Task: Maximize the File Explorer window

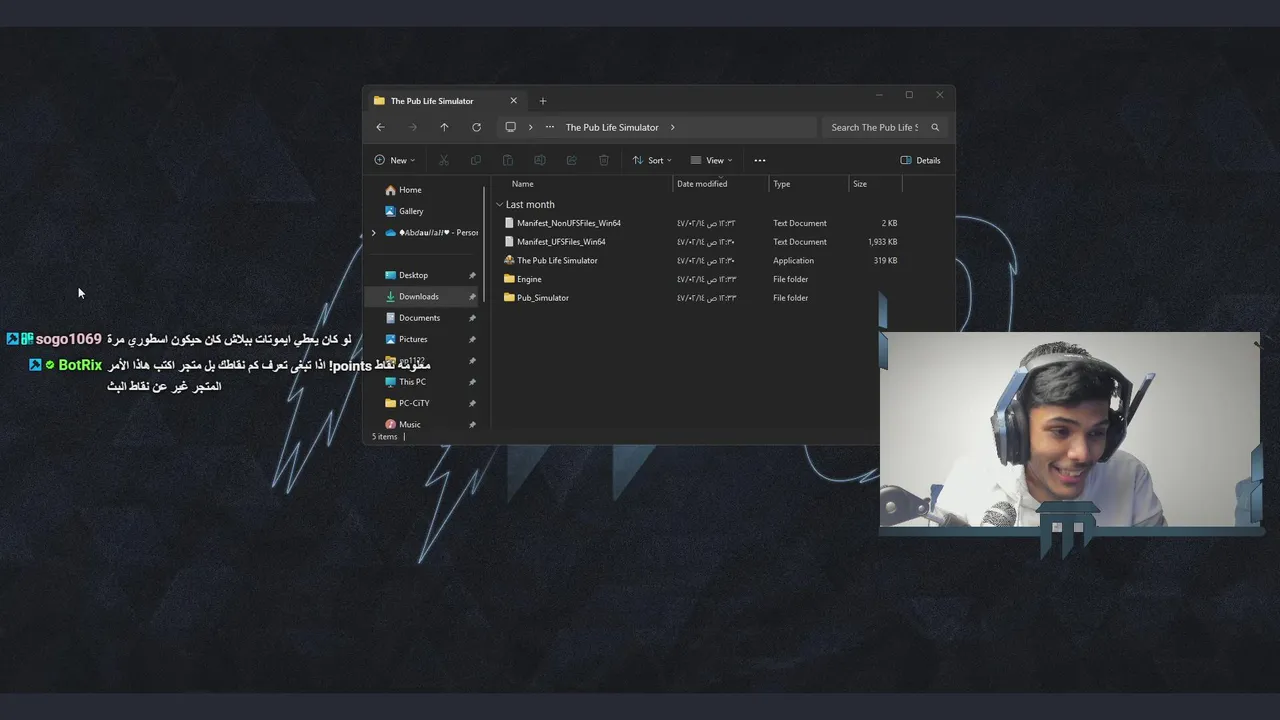Action: pyautogui.click(x=909, y=95)
